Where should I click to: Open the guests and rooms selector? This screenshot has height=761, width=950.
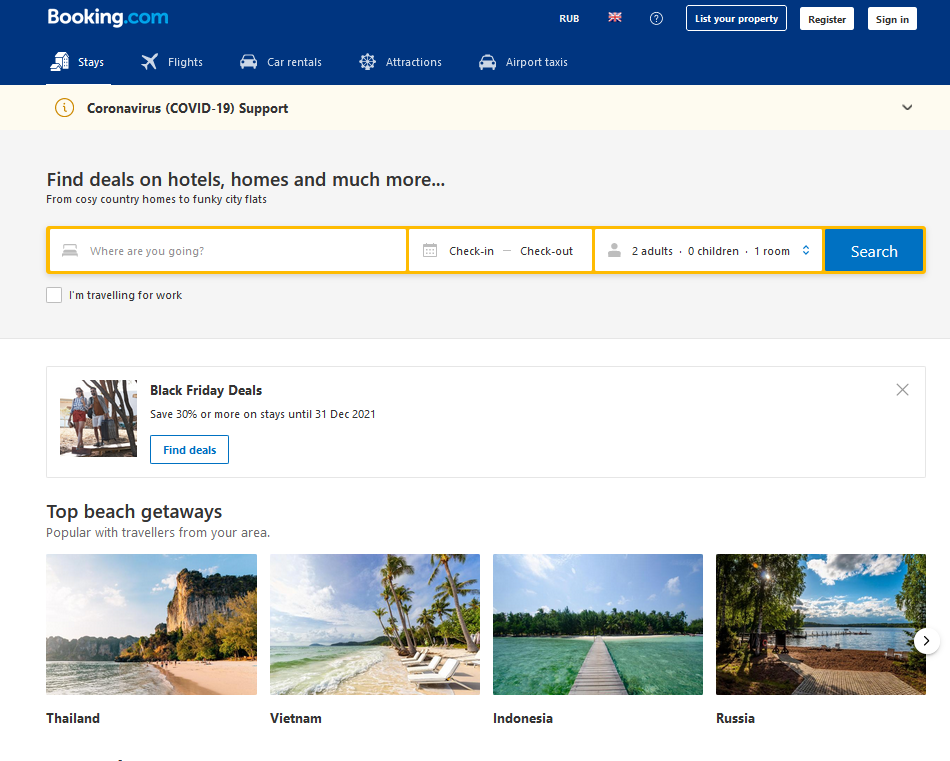(x=708, y=250)
